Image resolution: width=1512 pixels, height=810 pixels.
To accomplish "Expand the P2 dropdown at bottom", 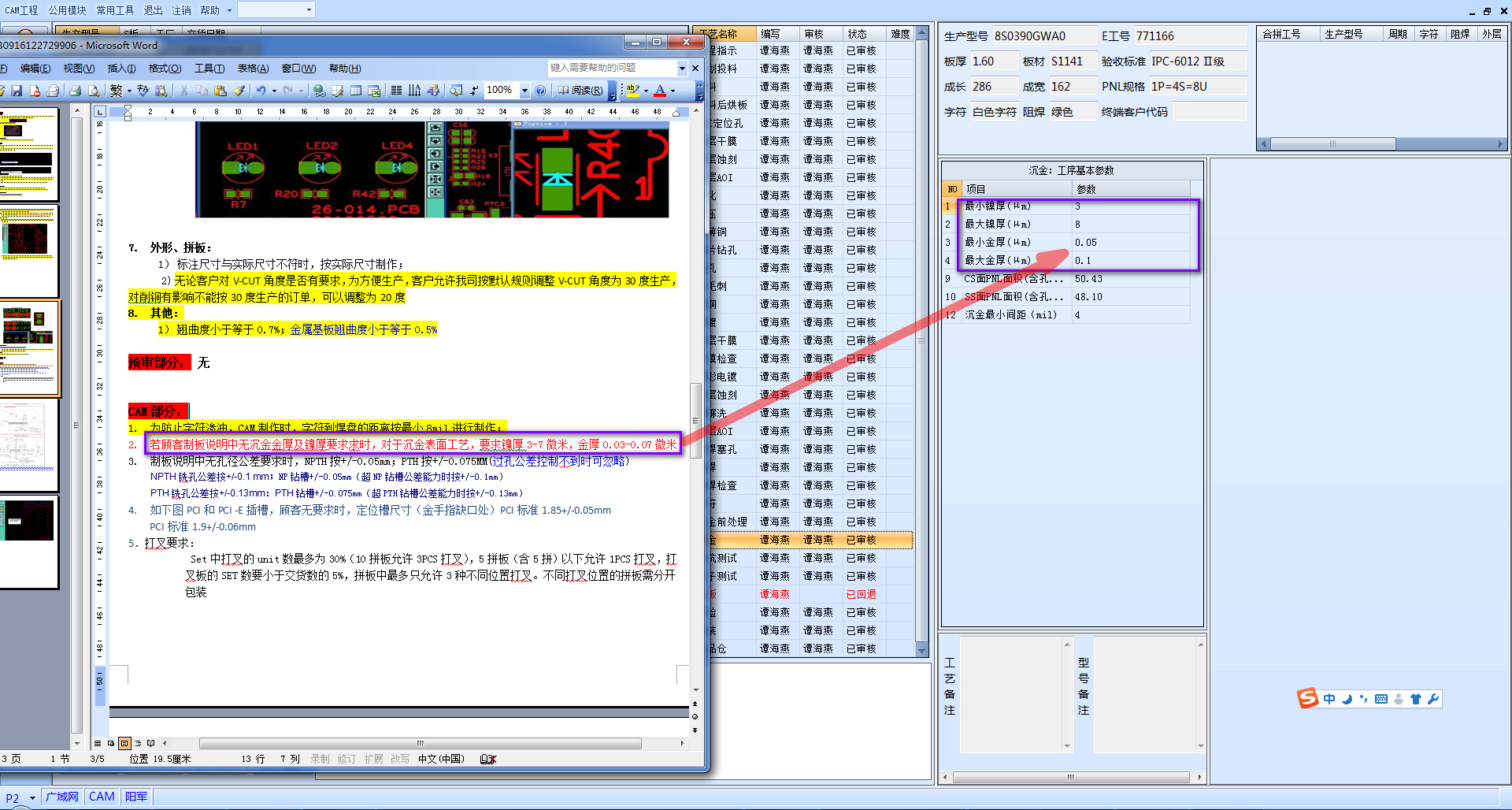I will [32, 797].
